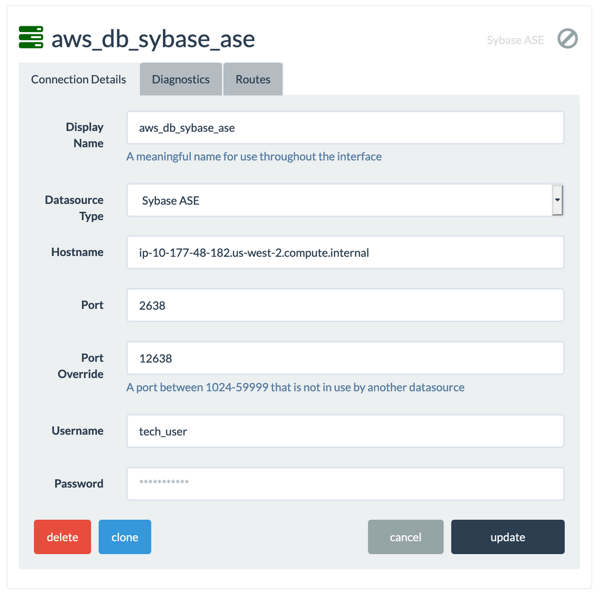
Task: Click the grey cancel button
Action: click(x=406, y=537)
